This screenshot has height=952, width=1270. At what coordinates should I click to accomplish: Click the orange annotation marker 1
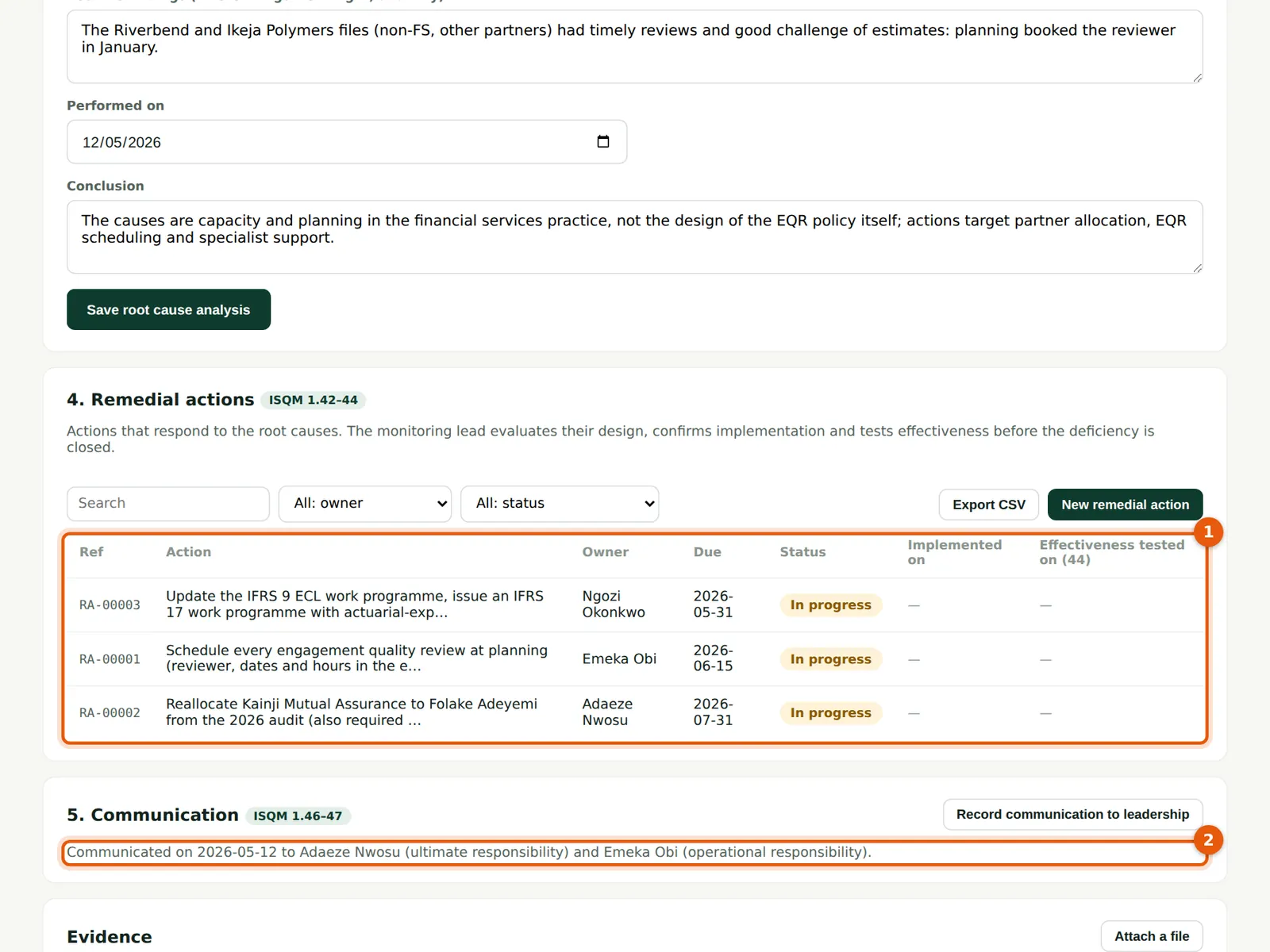(1208, 532)
